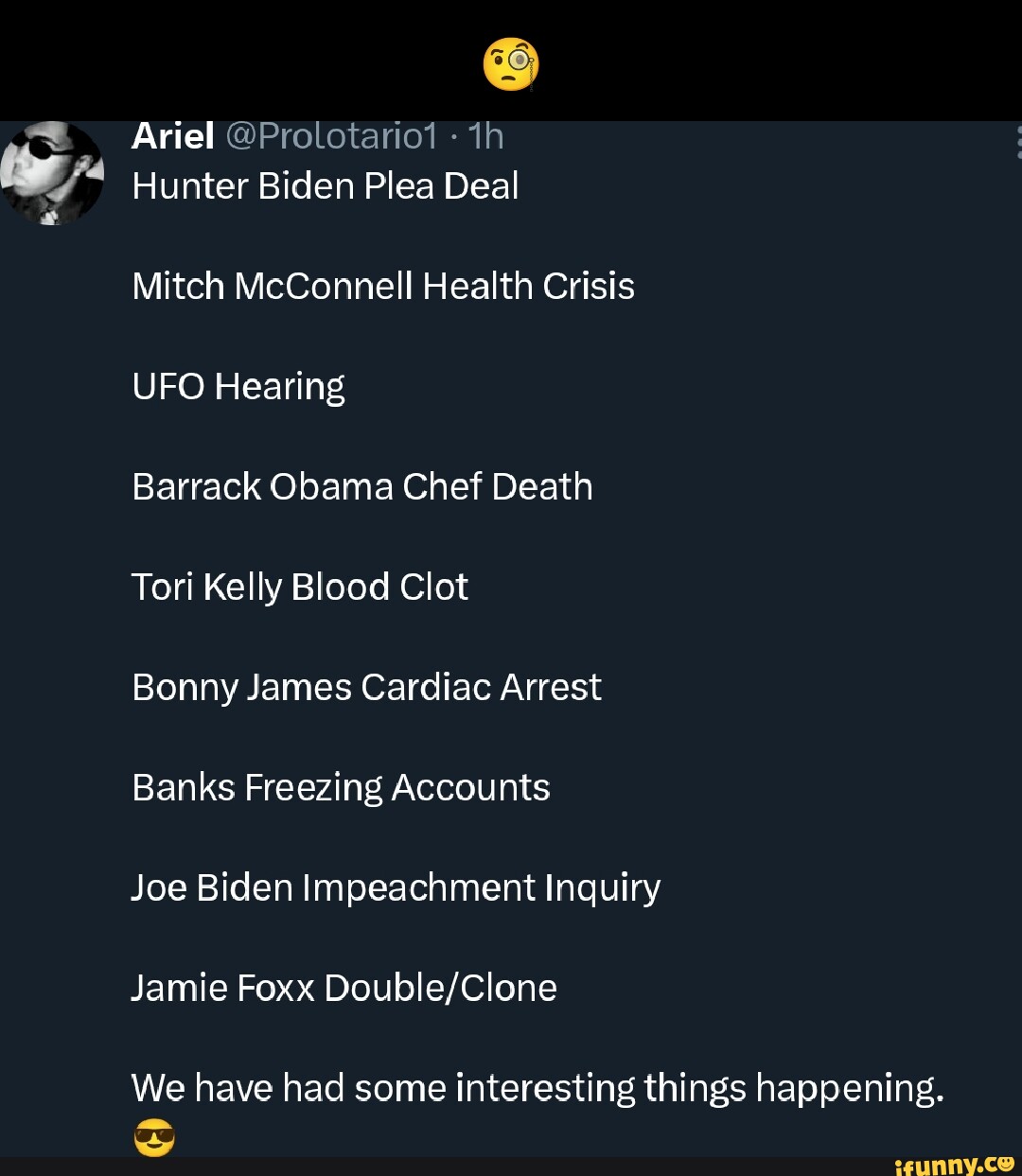The image size is (1022, 1176).
Task: Click the username Ariel
Action: (x=172, y=135)
